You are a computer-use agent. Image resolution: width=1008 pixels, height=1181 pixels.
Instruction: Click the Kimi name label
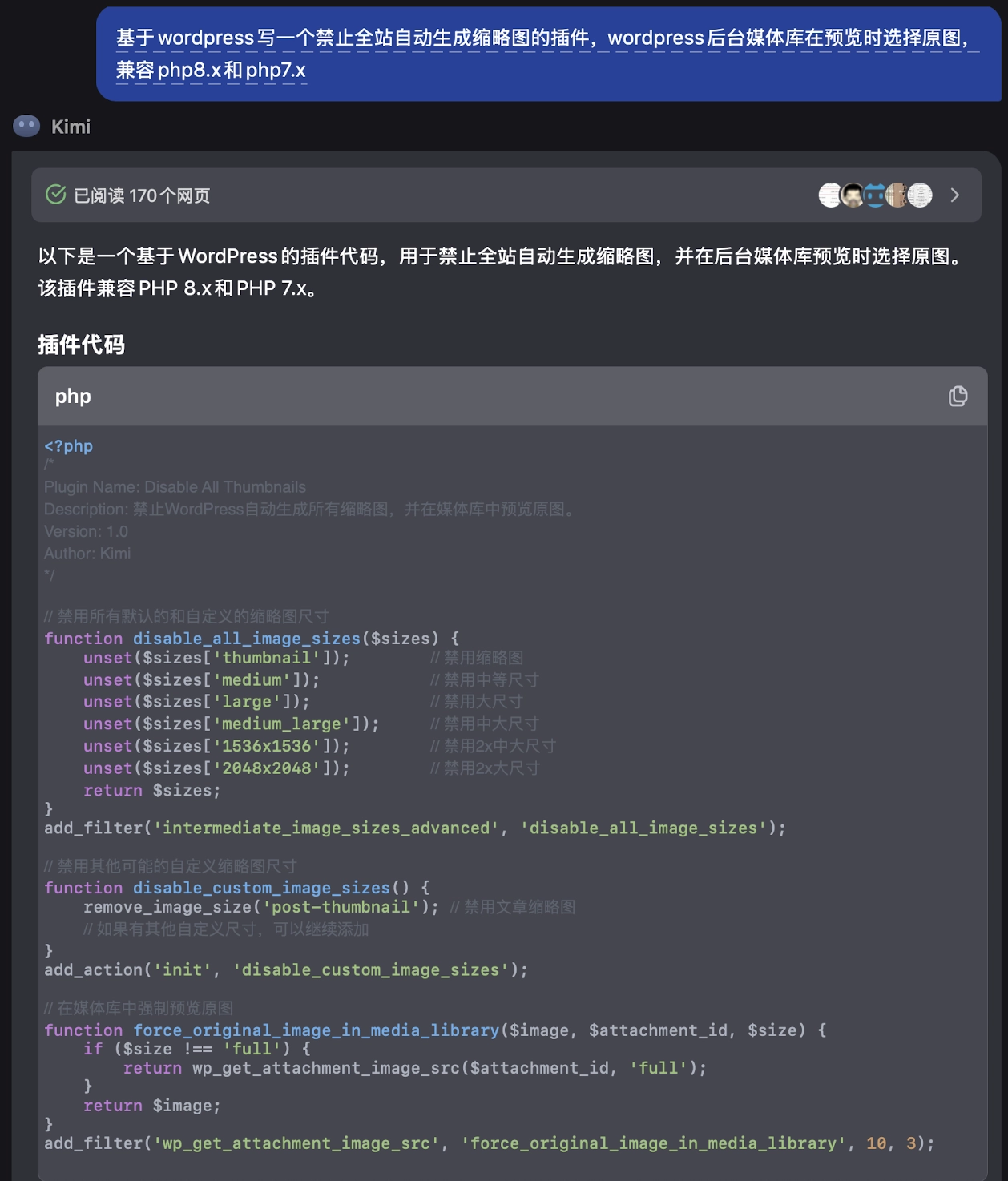tap(71, 127)
